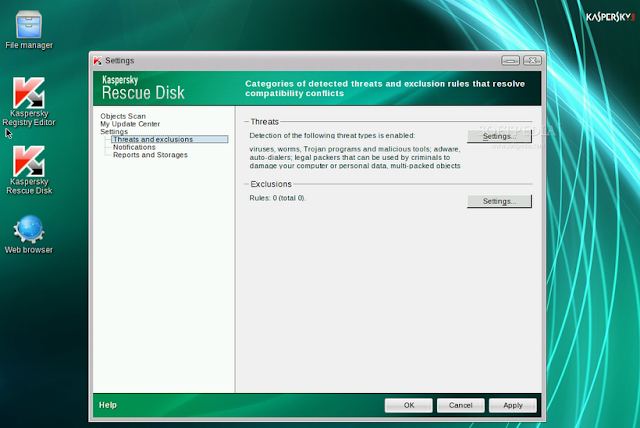The image size is (640, 428).
Task: Click the 'viruses, worms, Trojan programs' description
Action: click(355, 157)
